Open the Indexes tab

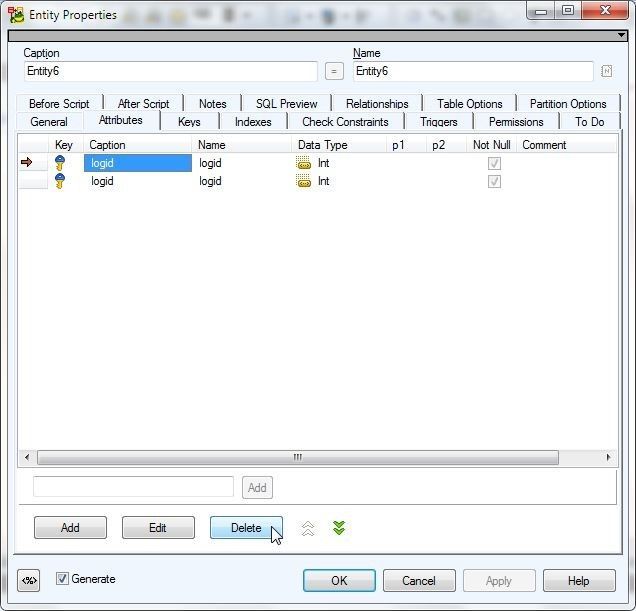click(253, 122)
